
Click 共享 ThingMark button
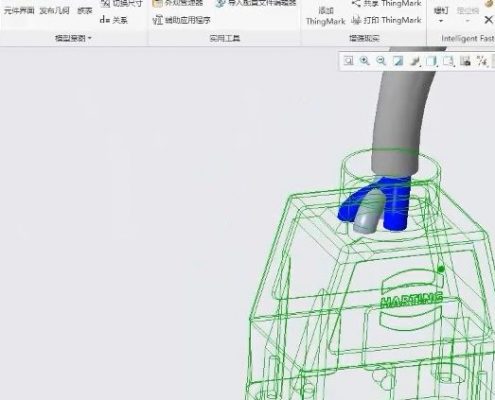[x=387, y=4]
